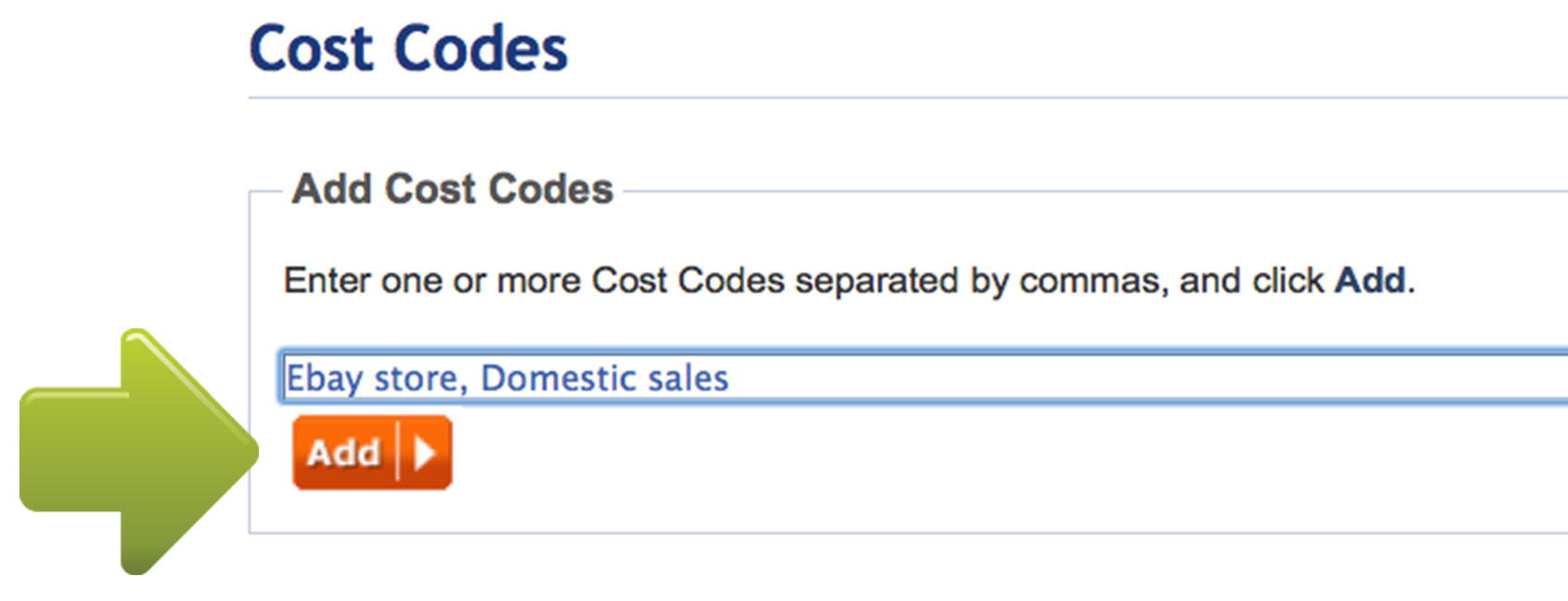Click the word "Ebay" in the input
Viewport: 1568px width, 601px height.
[x=324, y=378]
